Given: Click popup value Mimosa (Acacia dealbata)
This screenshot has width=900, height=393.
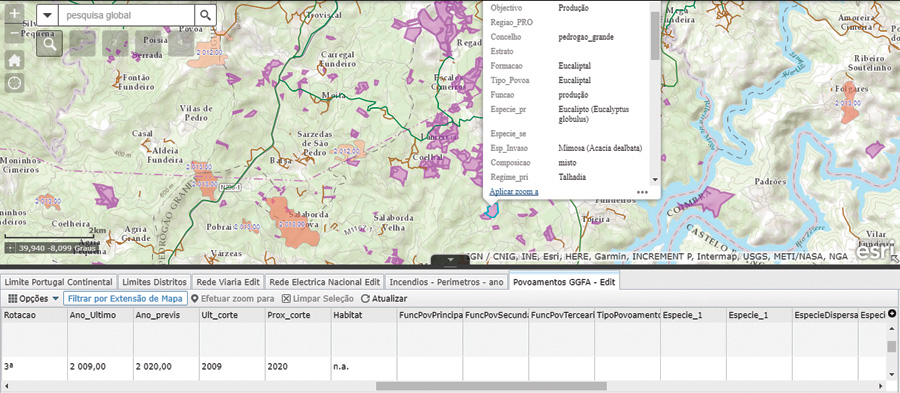Looking at the screenshot, I should pos(600,148).
